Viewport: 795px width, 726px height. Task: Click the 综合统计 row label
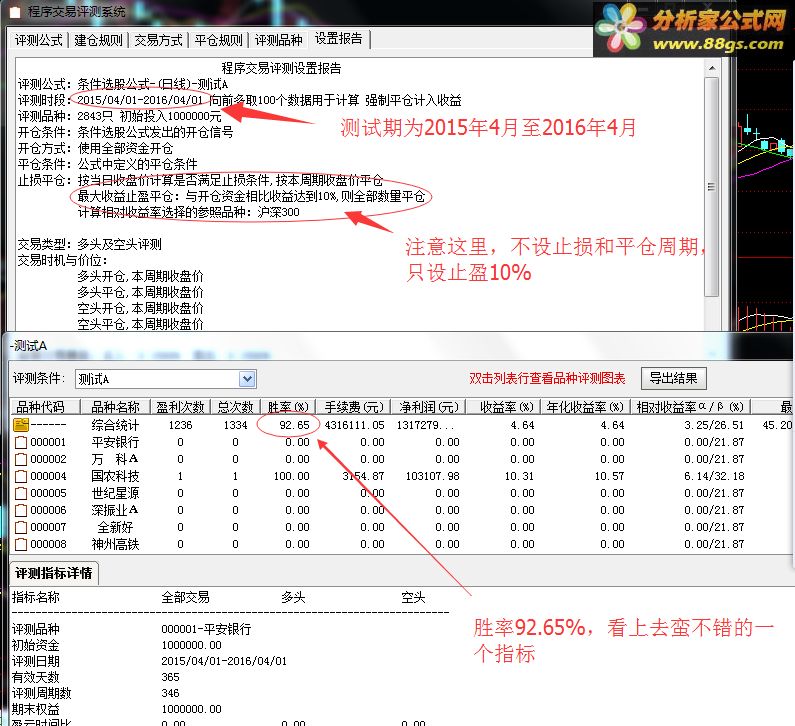point(115,425)
